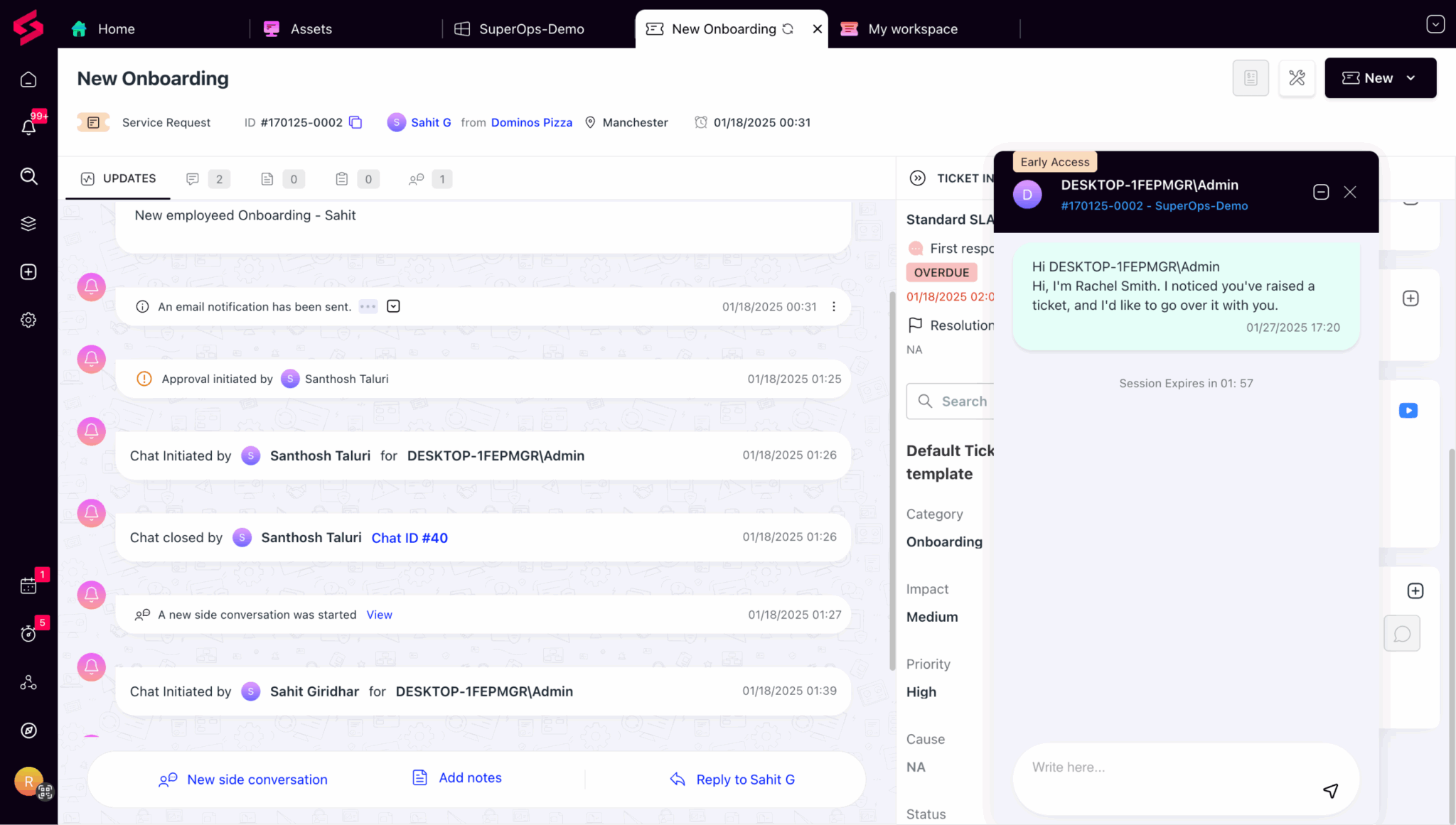Open the search icon in sidebar
This screenshot has height=825, width=1456.
click(x=28, y=176)
